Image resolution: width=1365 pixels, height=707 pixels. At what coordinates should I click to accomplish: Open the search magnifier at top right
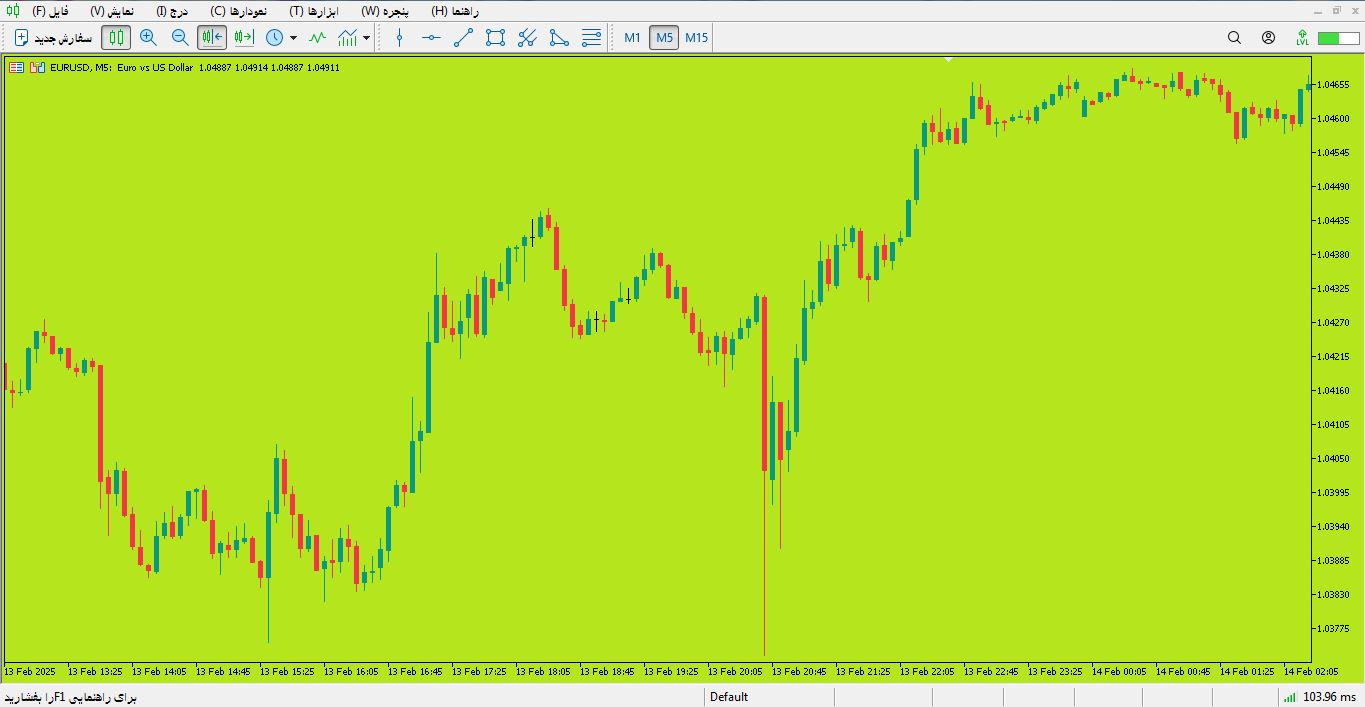coord(1234,38)
